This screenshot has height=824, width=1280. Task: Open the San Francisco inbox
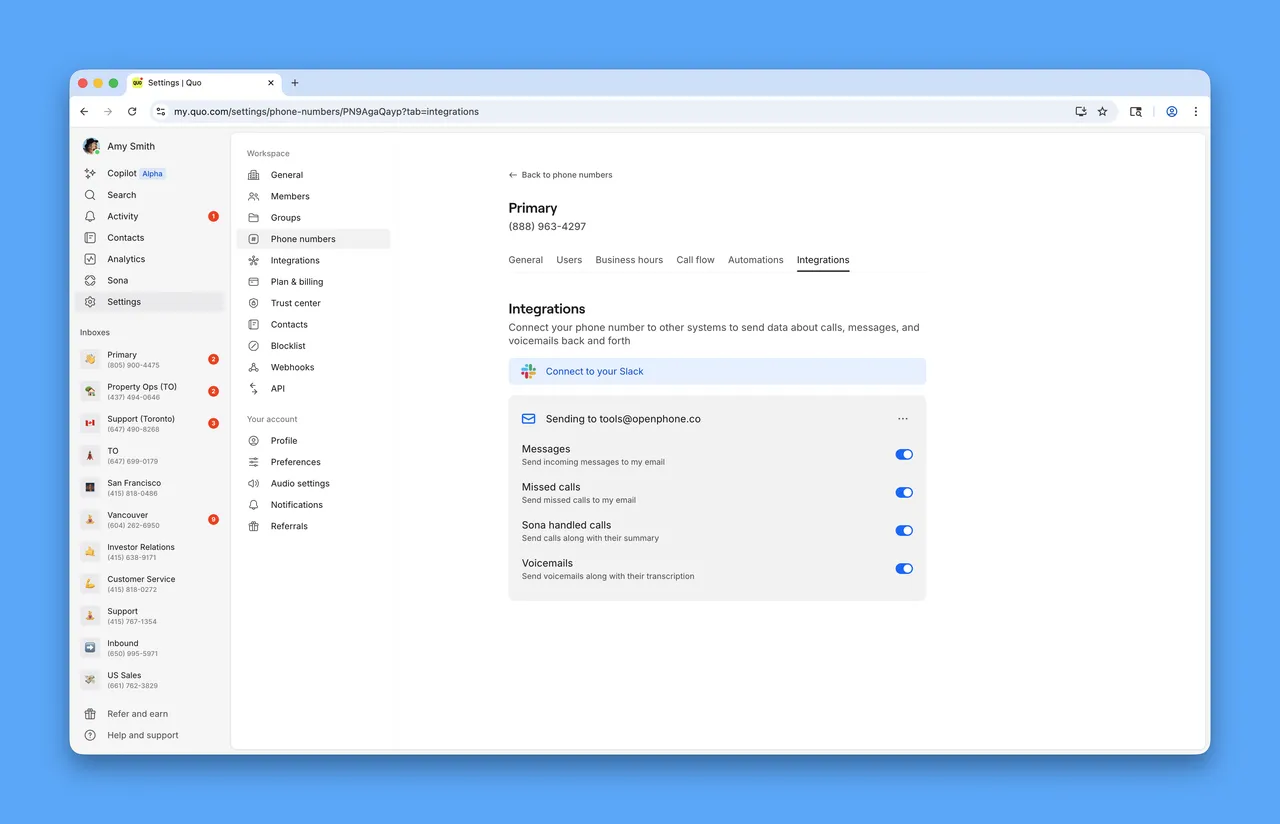pyautogui.click(x=150, y=488)
